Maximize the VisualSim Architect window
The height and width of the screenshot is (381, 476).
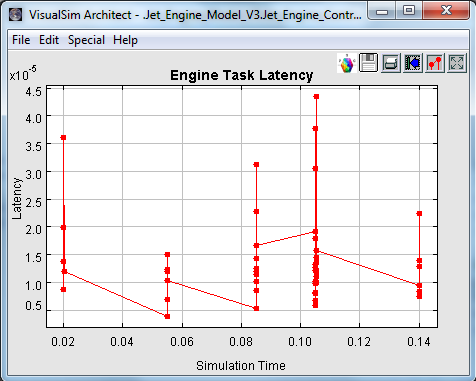coord(409,10)
